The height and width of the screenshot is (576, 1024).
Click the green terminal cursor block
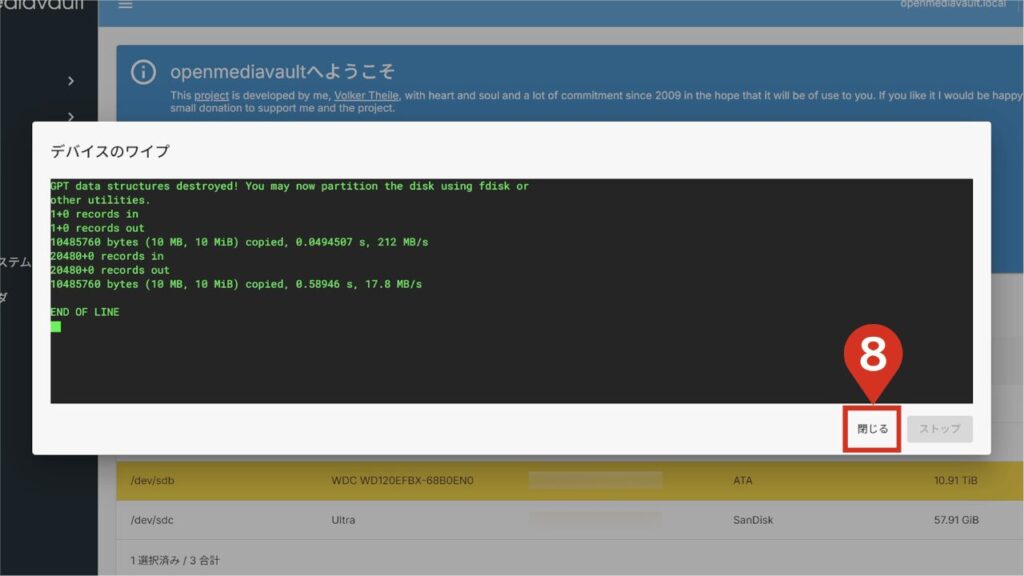click(x=56, y=327)
